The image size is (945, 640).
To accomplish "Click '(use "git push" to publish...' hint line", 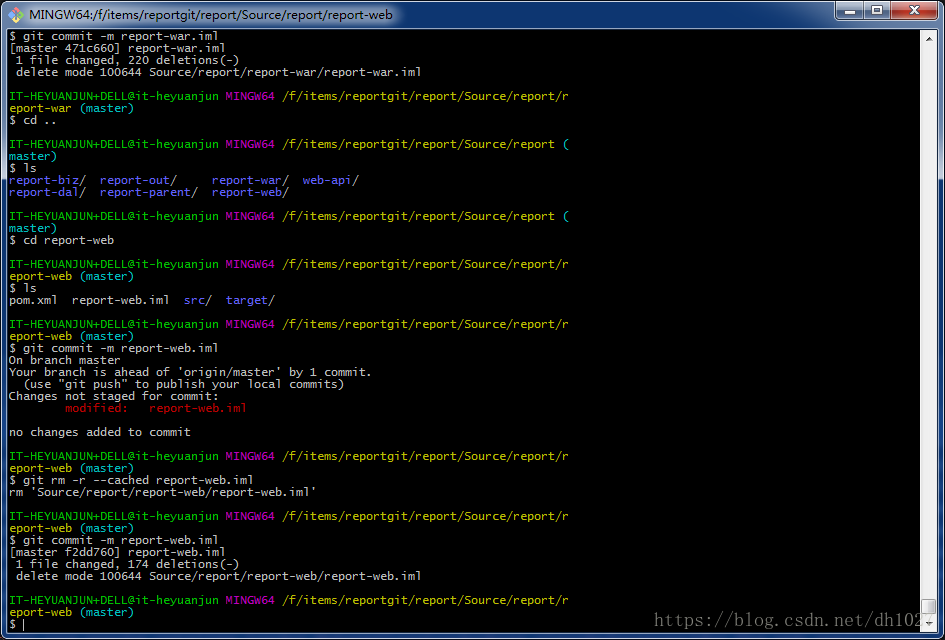I will point(184,384).
